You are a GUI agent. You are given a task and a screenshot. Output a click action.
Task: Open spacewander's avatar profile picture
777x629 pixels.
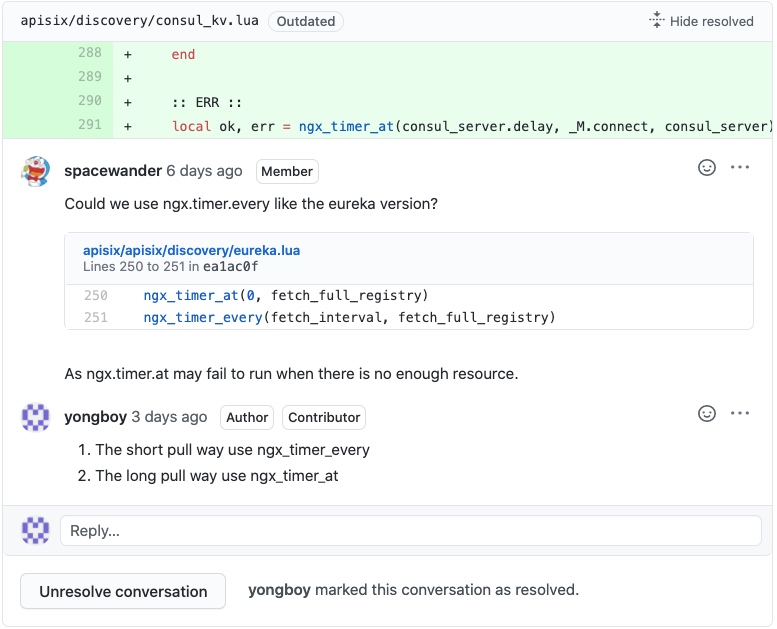pos(36,171)
